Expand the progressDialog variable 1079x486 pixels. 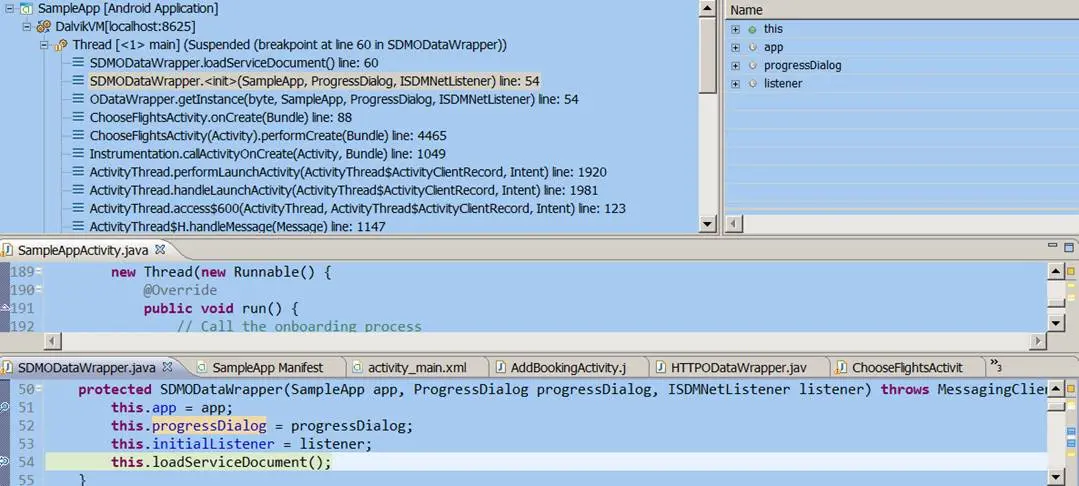(x=736, y=66)
